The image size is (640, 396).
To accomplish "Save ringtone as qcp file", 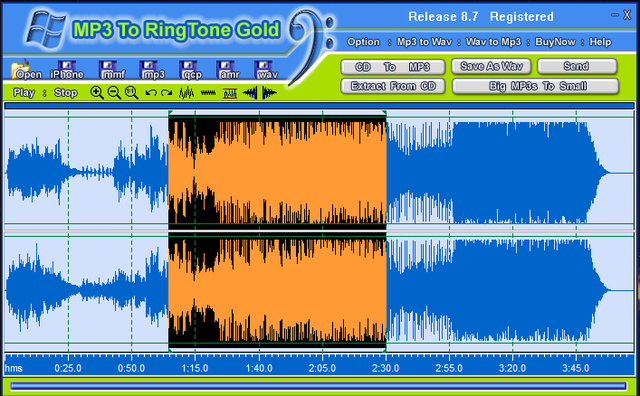I will pos(191,70).
